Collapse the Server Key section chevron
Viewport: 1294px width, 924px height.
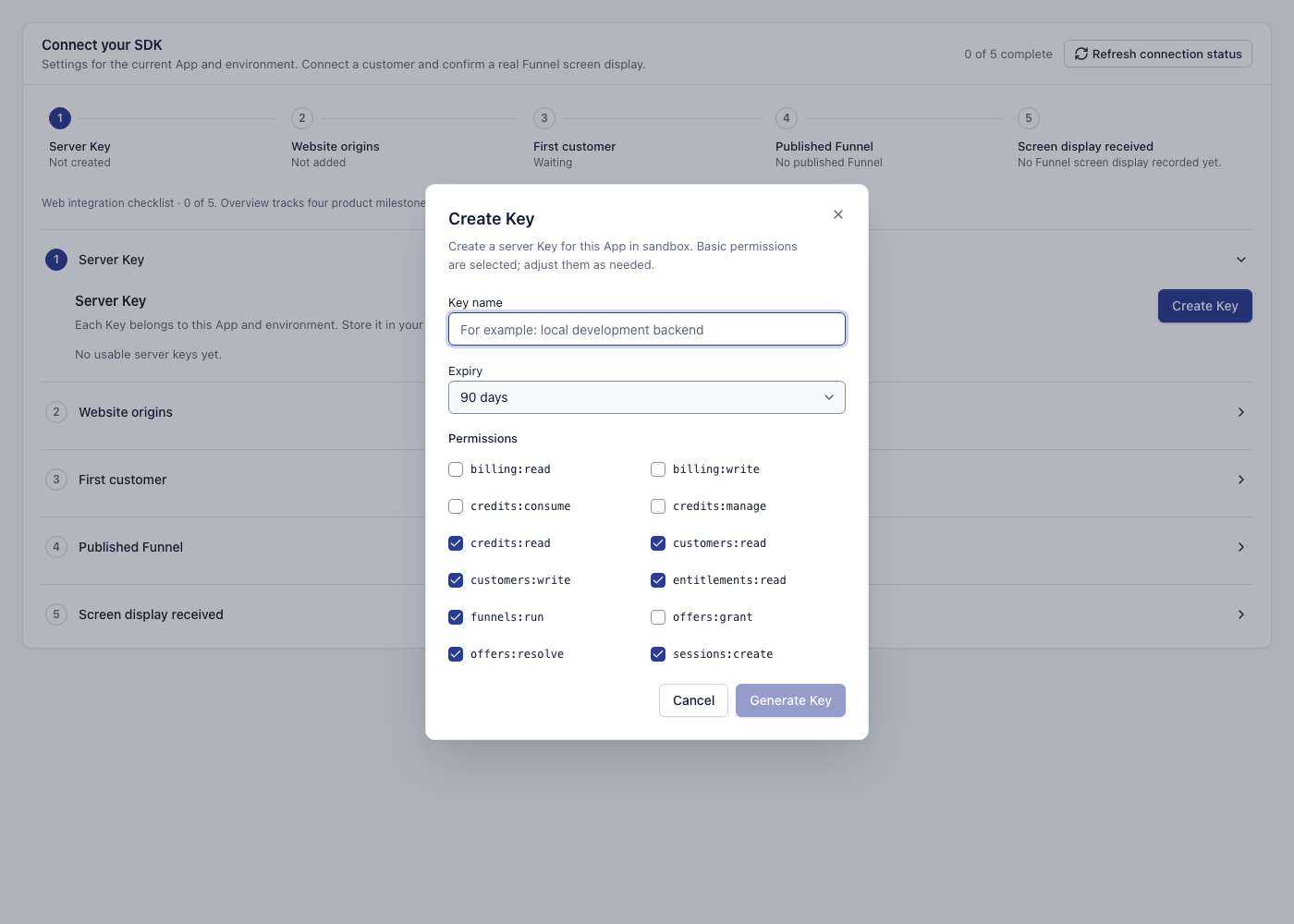[1241, 260]
